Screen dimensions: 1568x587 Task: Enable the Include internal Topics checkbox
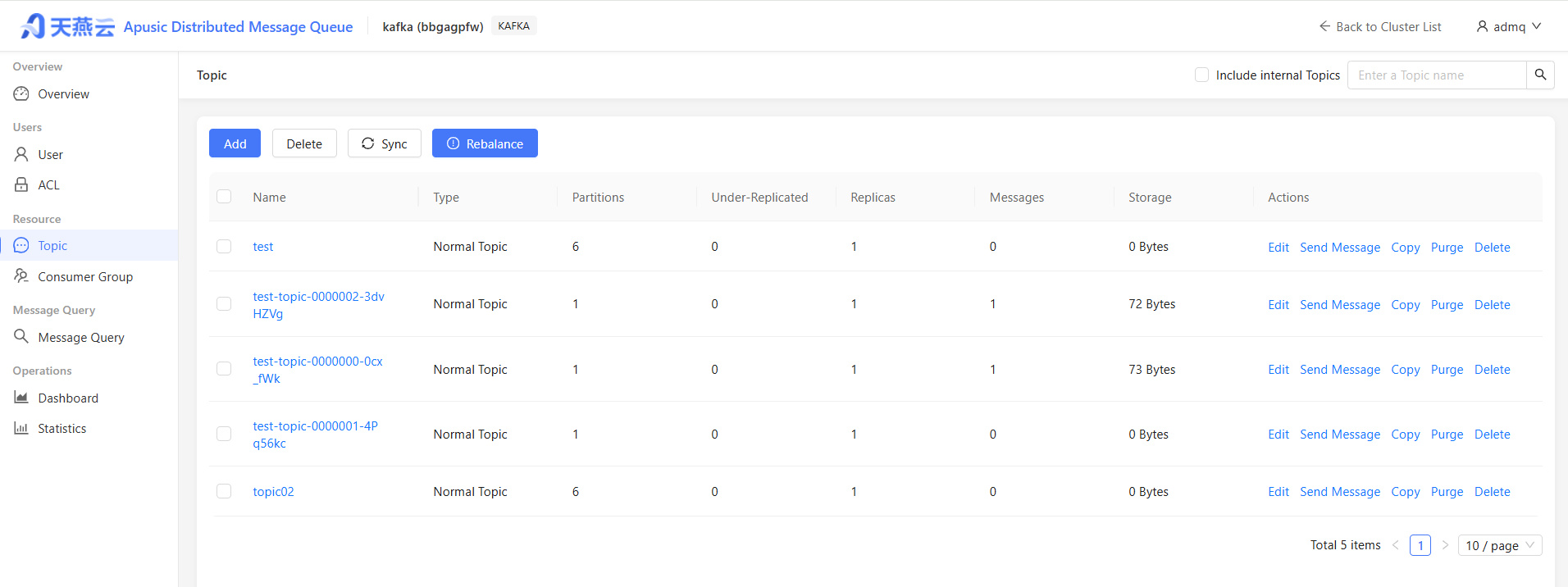(x=1202, y=75)
